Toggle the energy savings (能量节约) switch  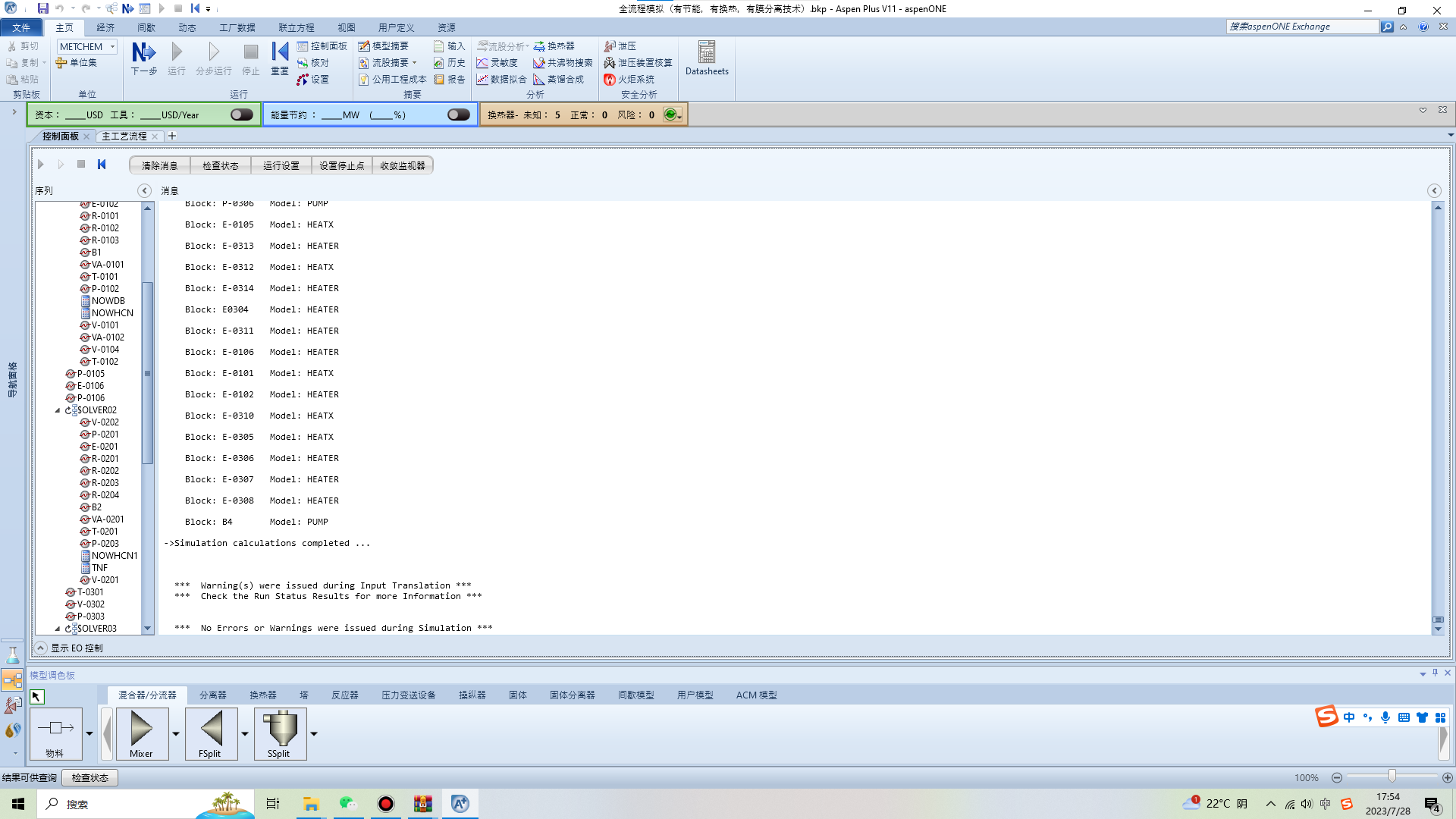pos(459,115)
